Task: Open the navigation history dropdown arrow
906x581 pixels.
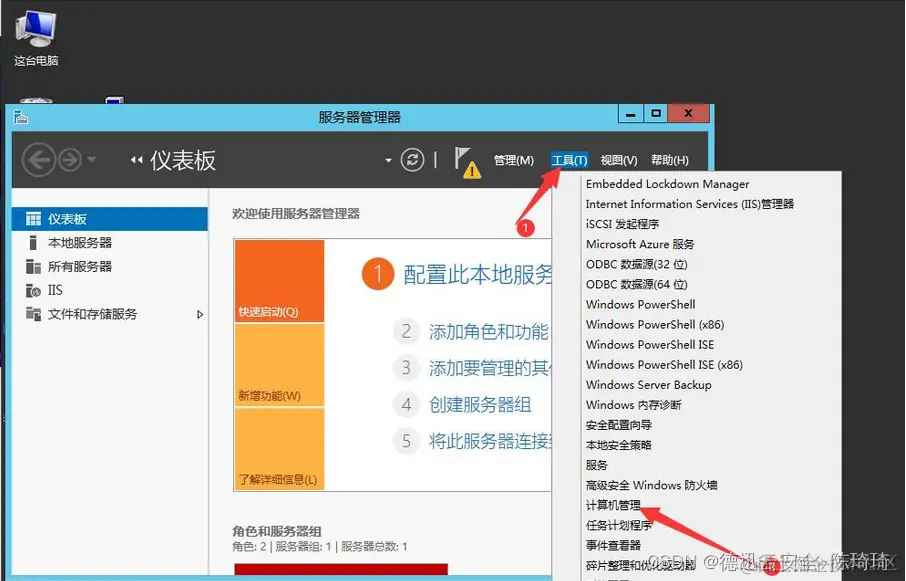Action: tap(92, 159)
